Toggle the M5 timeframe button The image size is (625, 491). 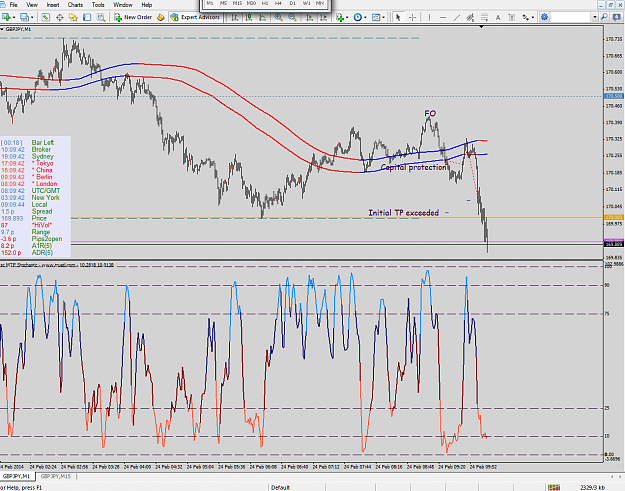223,3
